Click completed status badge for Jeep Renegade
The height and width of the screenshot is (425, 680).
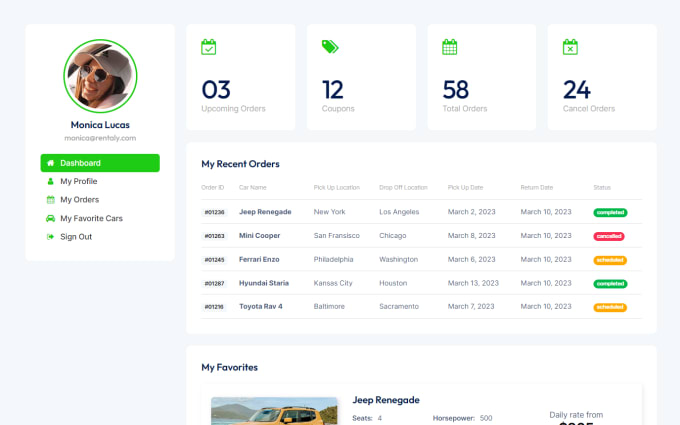[x=610, y=212]
